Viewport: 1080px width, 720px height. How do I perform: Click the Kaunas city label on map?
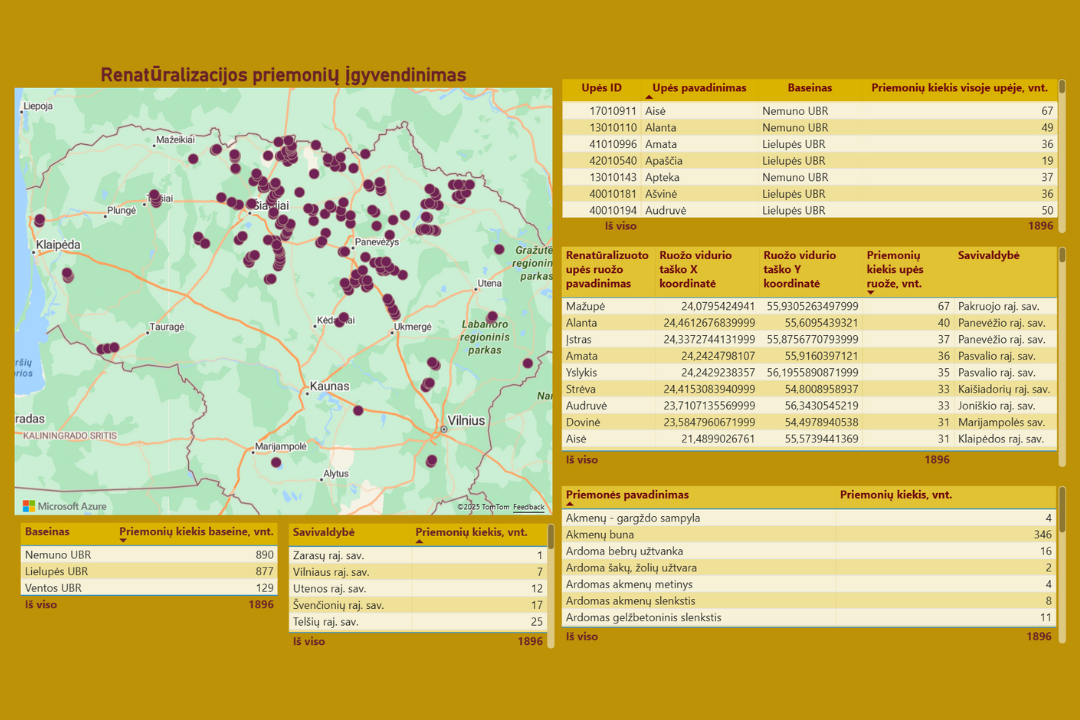click(x=329, y=386)
